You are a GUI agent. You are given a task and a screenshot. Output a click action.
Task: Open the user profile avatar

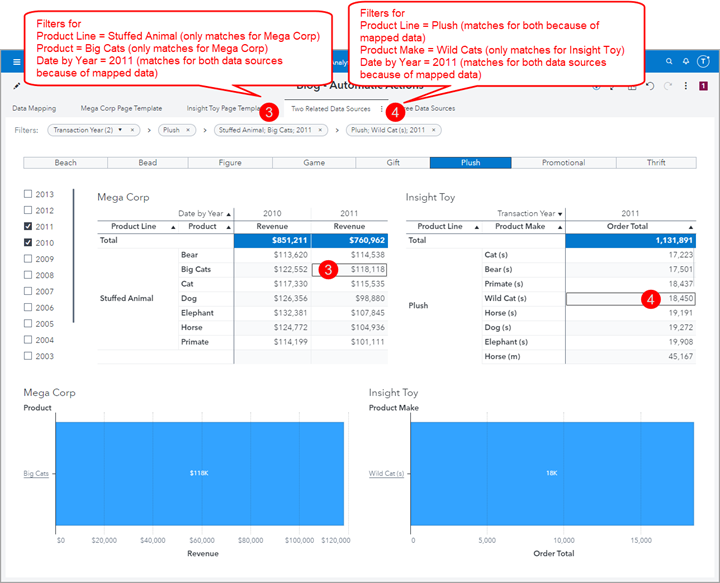click(703, 61)
